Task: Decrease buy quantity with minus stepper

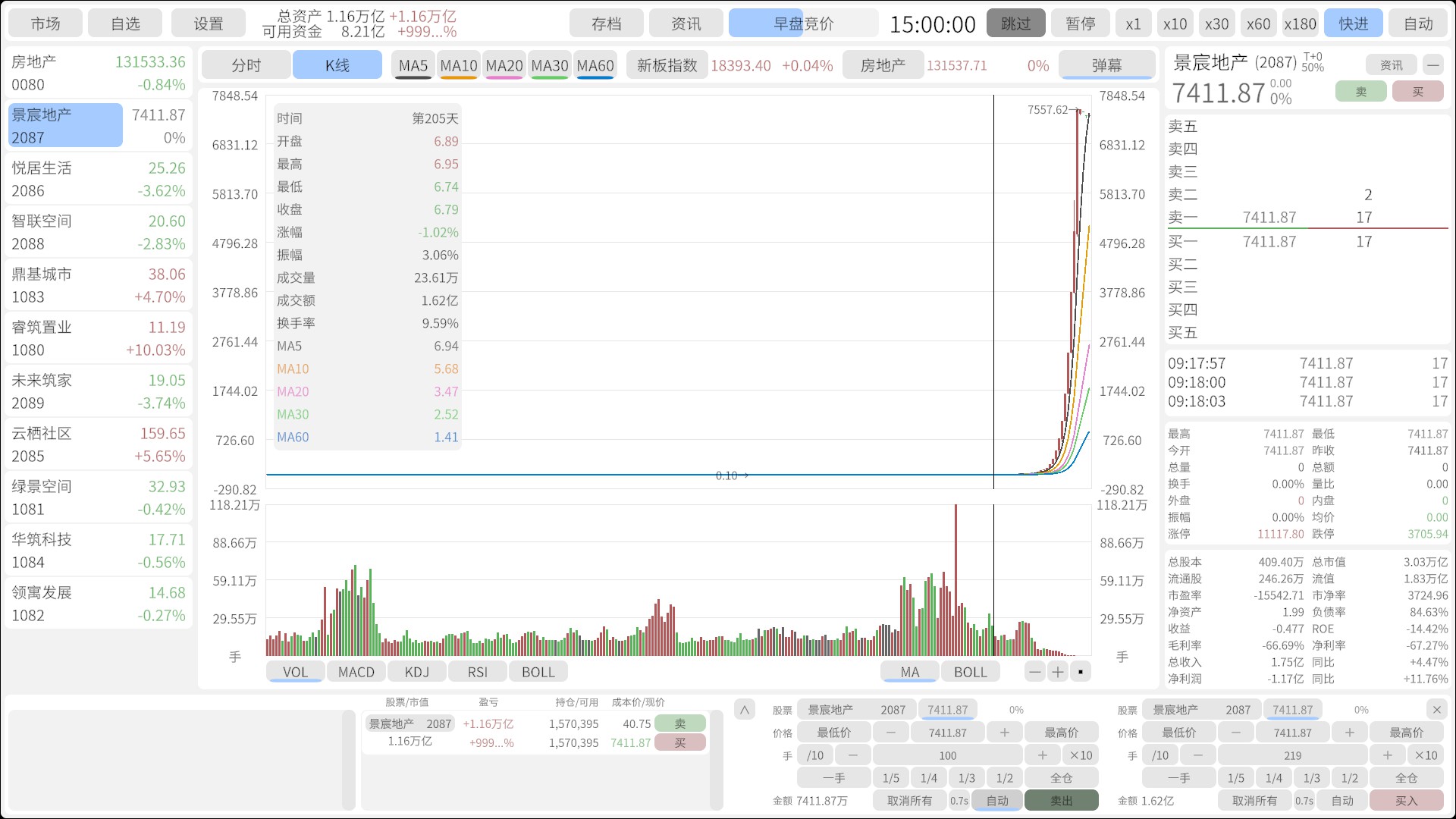Action: pos(1197,755)
